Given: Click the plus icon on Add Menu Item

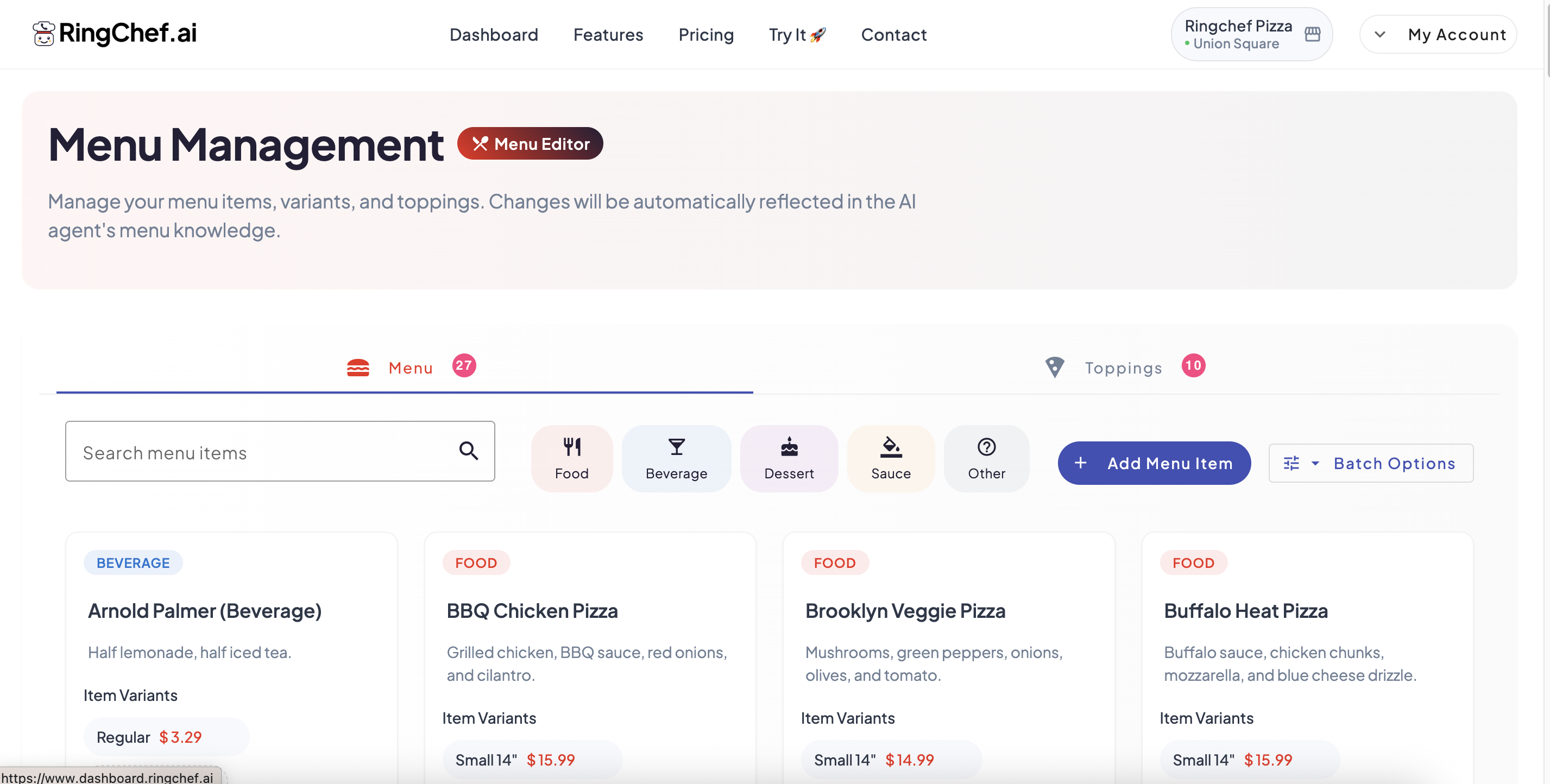Looking at the screenshot, I should [1080, 463].
